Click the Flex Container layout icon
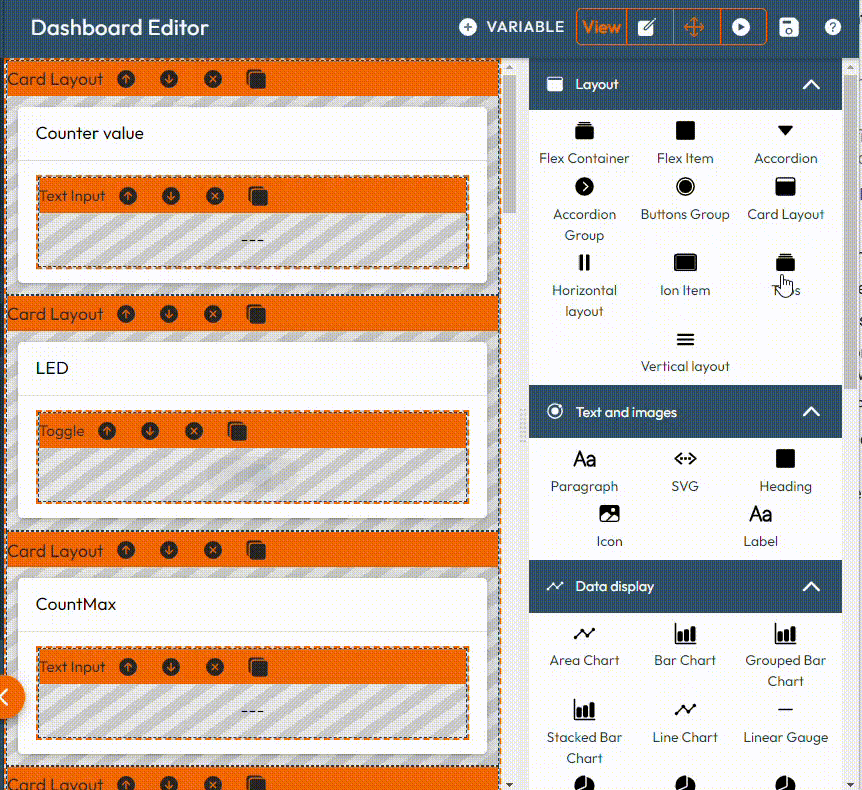This screenshot has height=790, width=862. (584, 131)
